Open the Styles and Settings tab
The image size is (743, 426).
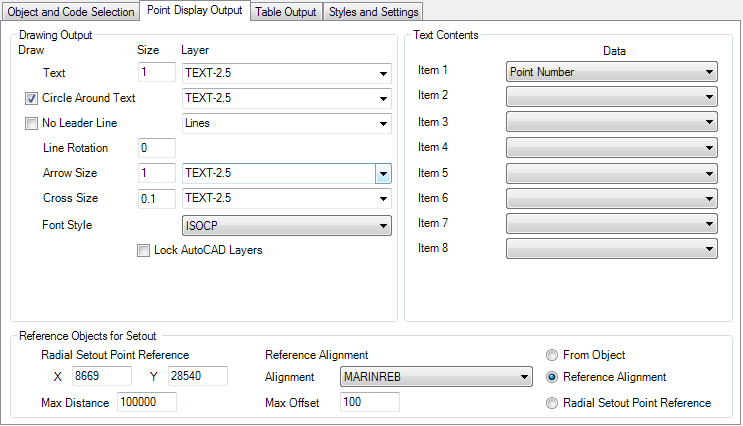coord(374,12)
